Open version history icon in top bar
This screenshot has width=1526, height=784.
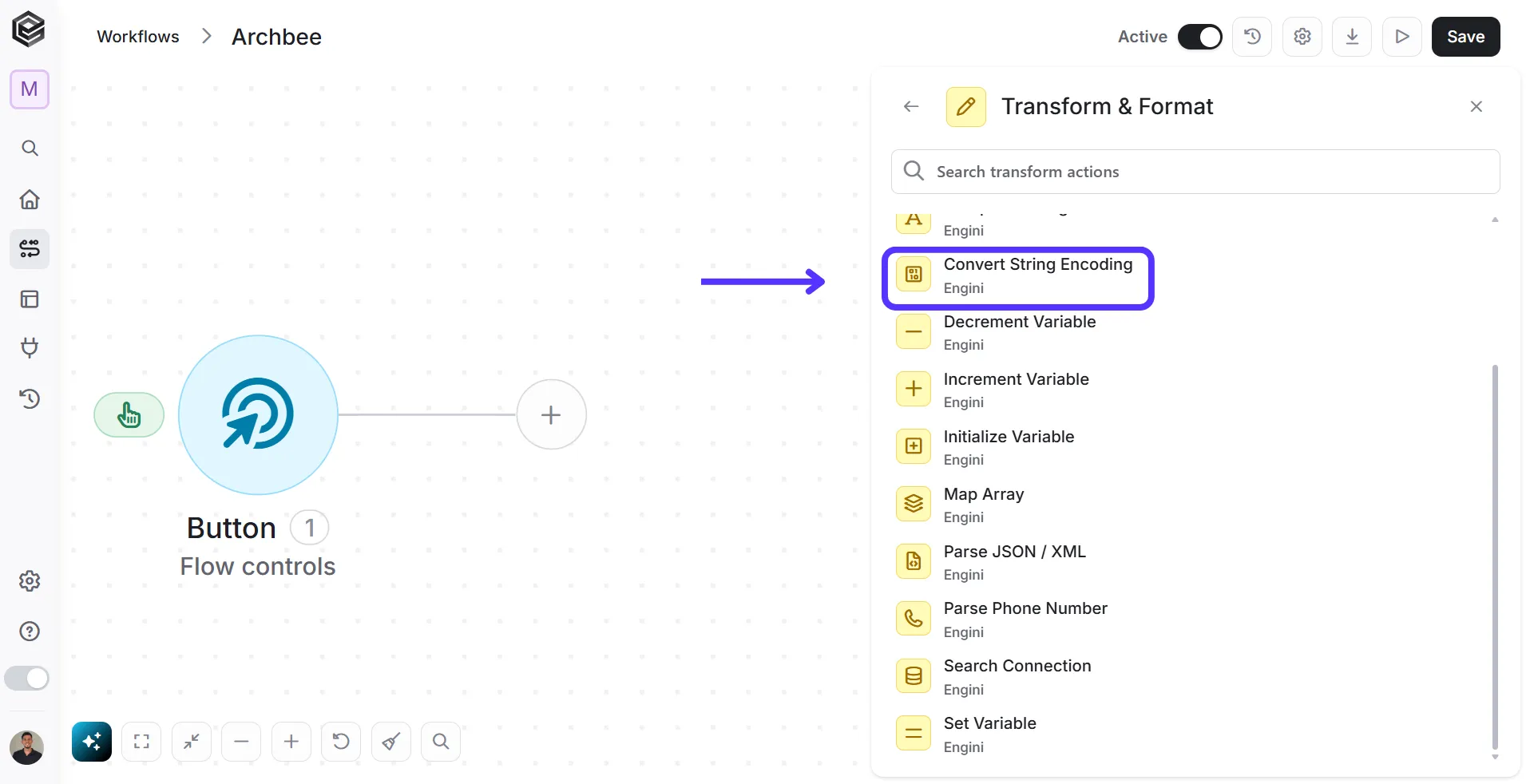pyautogui.click(x=1252, y=37)
